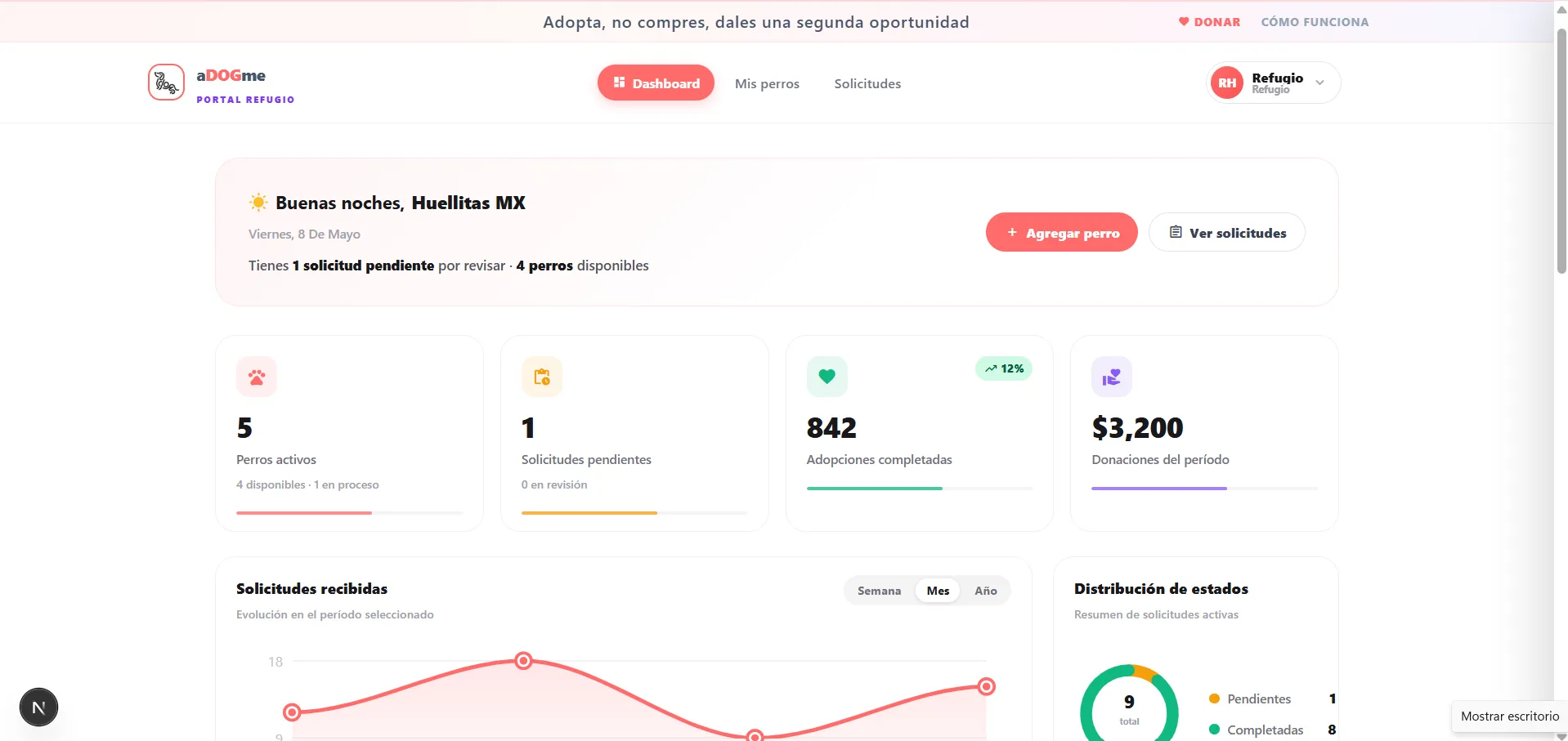Click the $3,200 donations amount

tap(1137, 427)
